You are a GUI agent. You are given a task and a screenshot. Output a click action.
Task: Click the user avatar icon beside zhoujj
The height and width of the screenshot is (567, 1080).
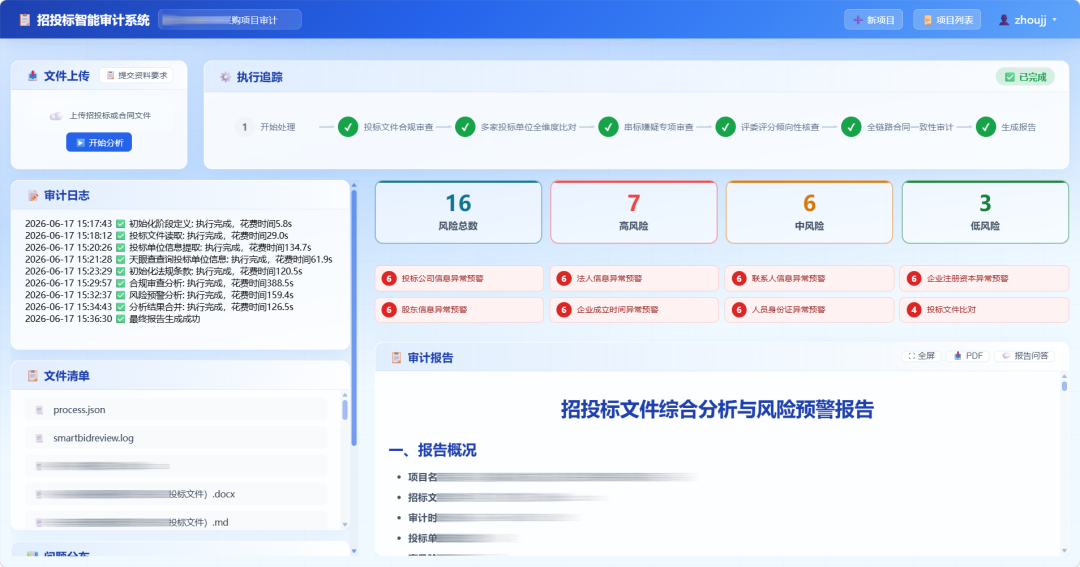pyautogui.click(x=1004, y=20)
